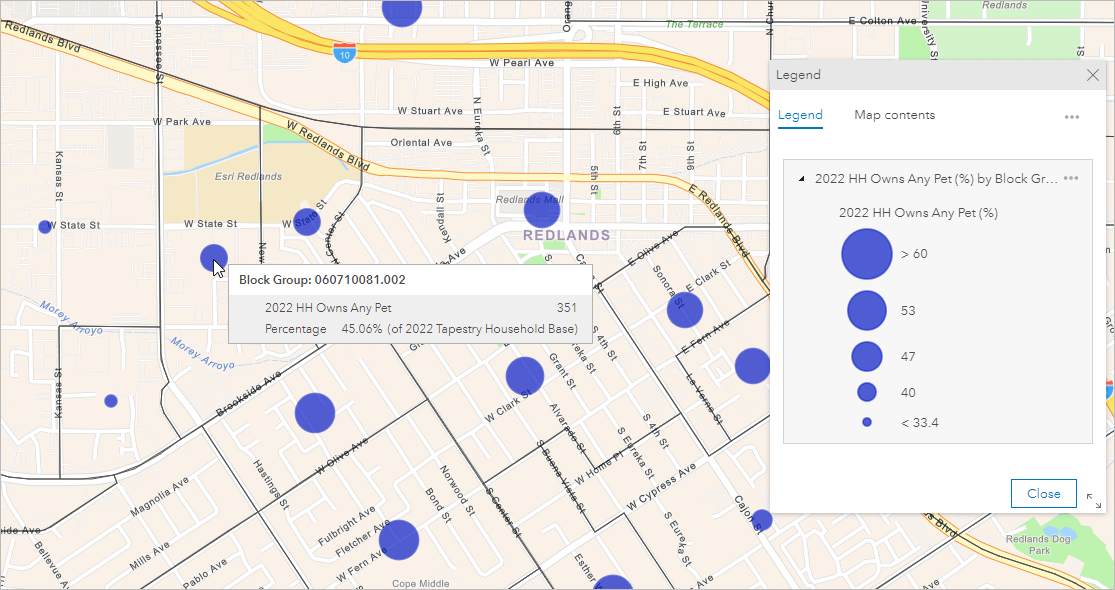Switch to the Legend tab

(800, 115)
